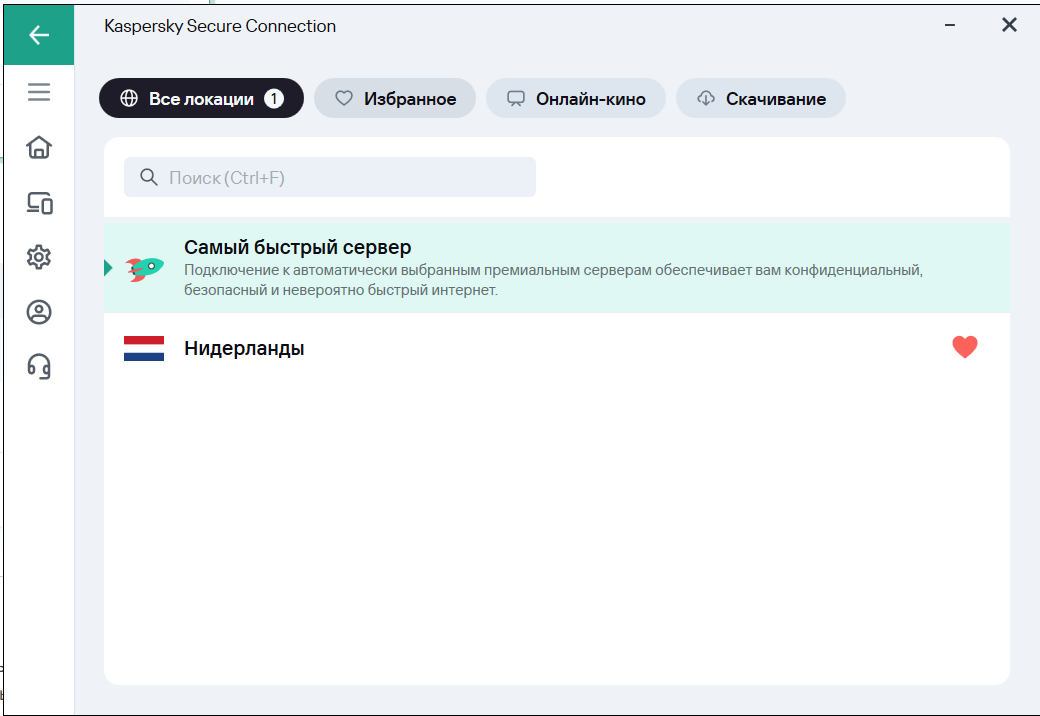Open the account profile icon
The image size is (1040, 716).
pos(39,312)
